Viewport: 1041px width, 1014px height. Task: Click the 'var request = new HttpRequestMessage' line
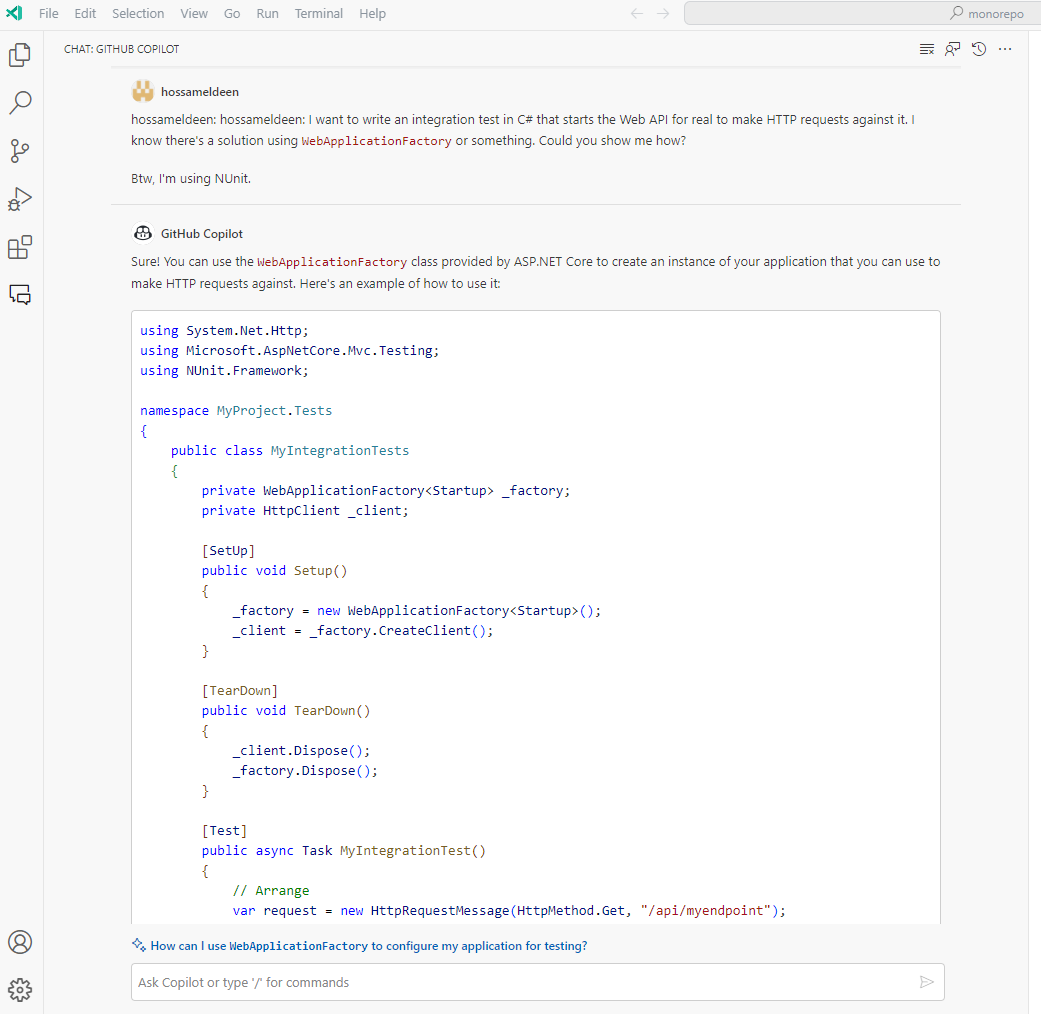click(x=509, y=910)
